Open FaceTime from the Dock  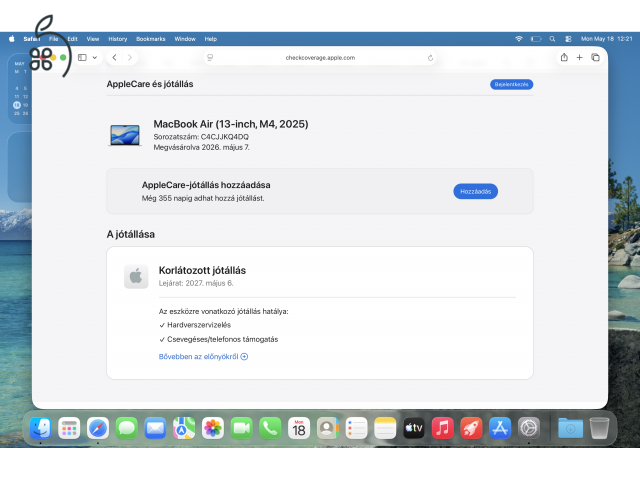click(x=242, y=428)
